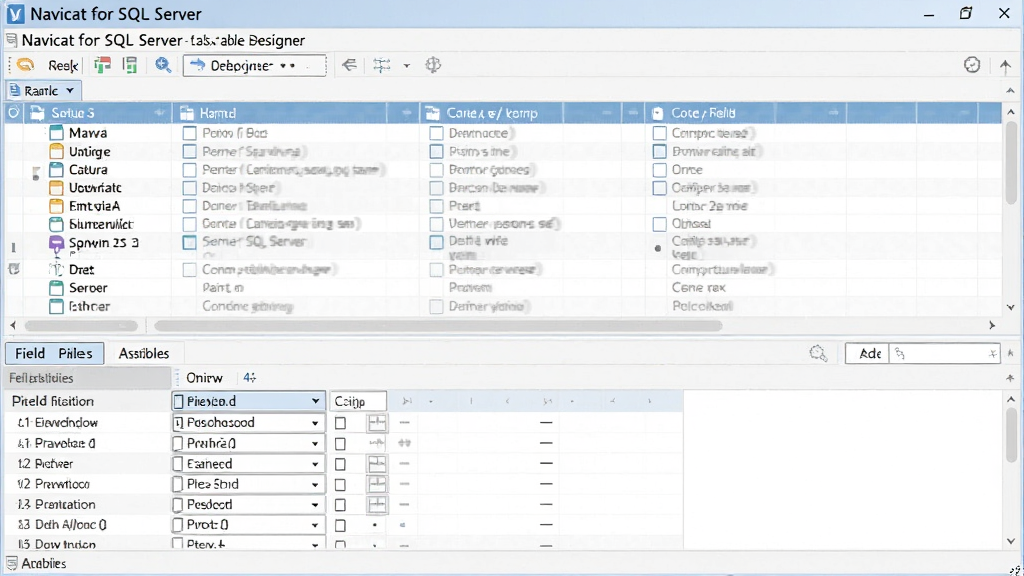The width and height of the screenshot is (1024, 576).
Task: Toggle the Cone / Felil checkbox in the Mavva row
Action: point(660,133)
